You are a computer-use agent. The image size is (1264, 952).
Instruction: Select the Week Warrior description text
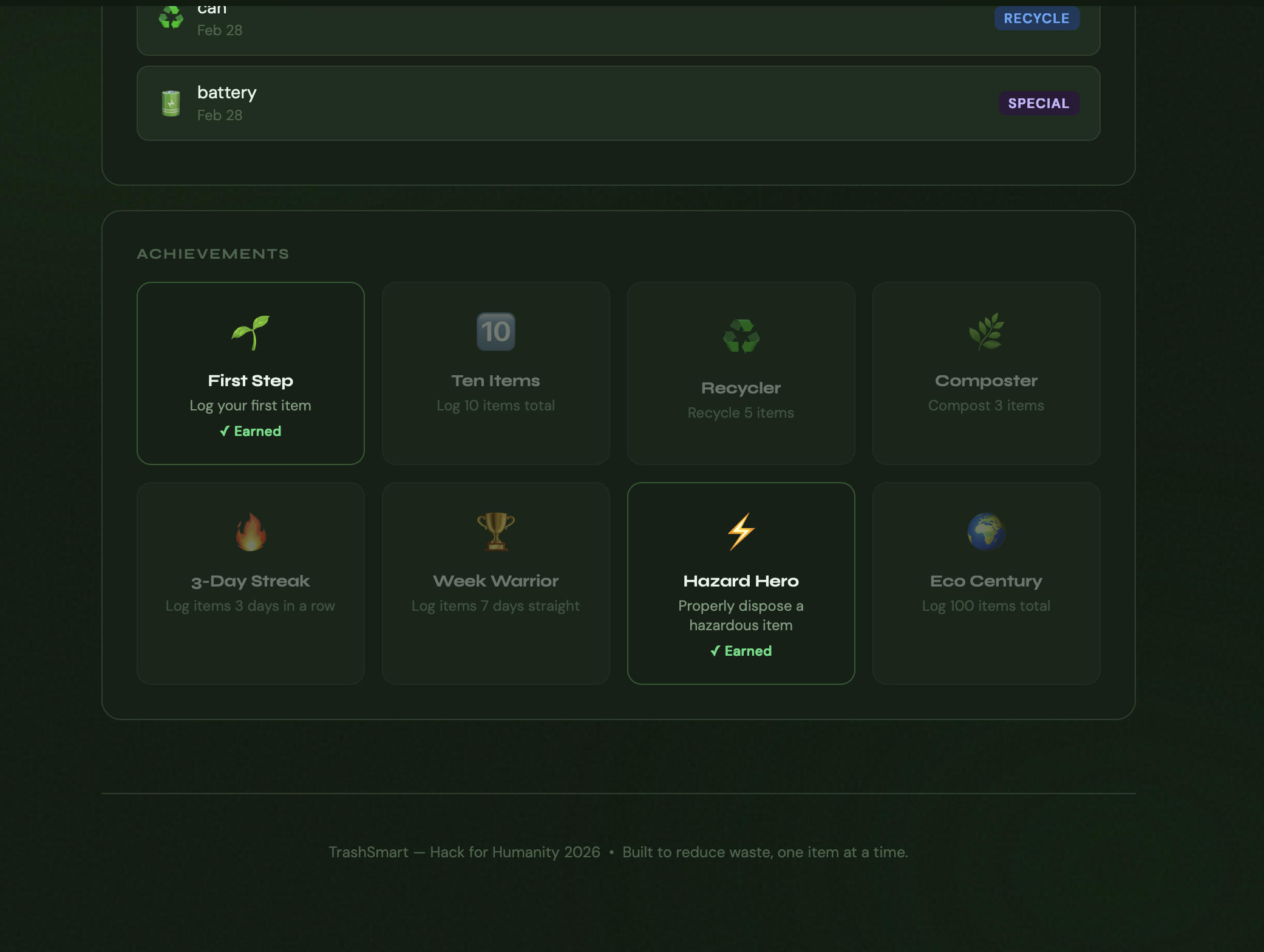coord(495,606)
